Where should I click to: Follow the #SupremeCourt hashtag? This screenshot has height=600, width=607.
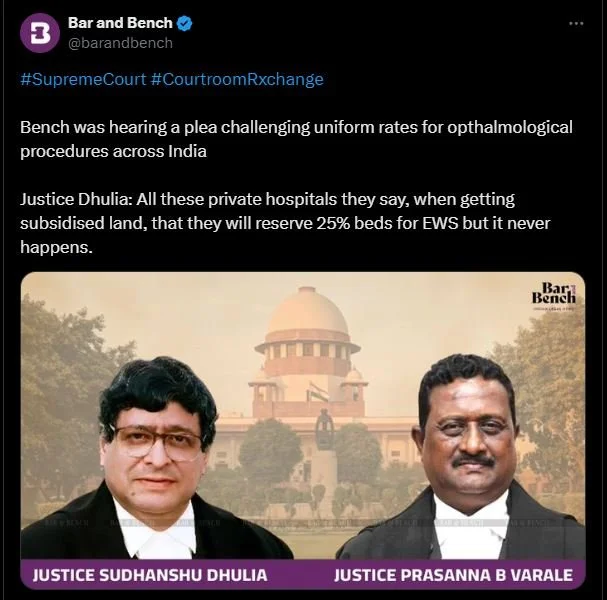(x=83, y=79)
